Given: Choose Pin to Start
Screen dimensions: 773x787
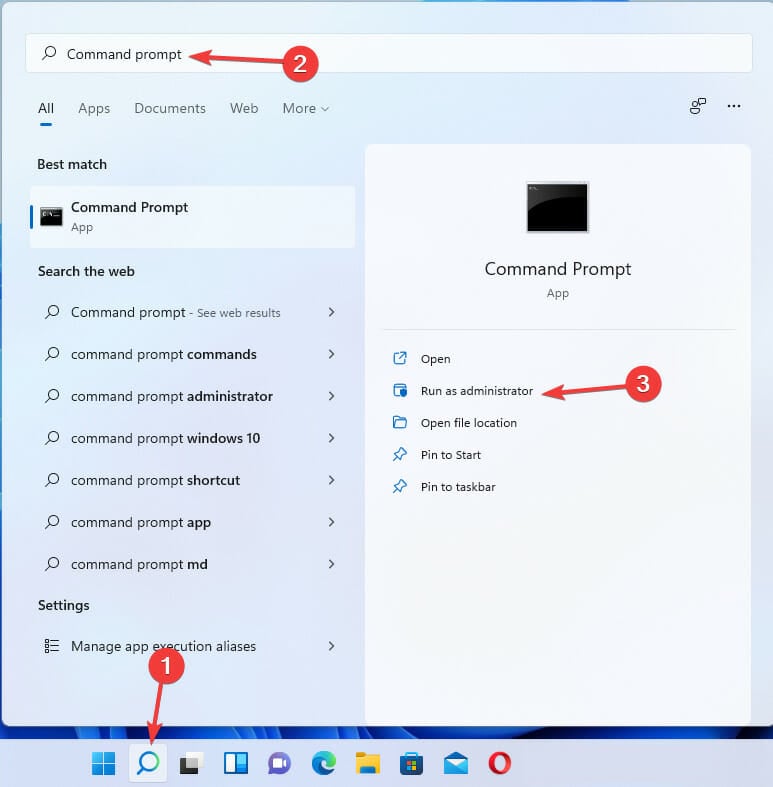Looking at the screenshot, I should tap(451, 455).
